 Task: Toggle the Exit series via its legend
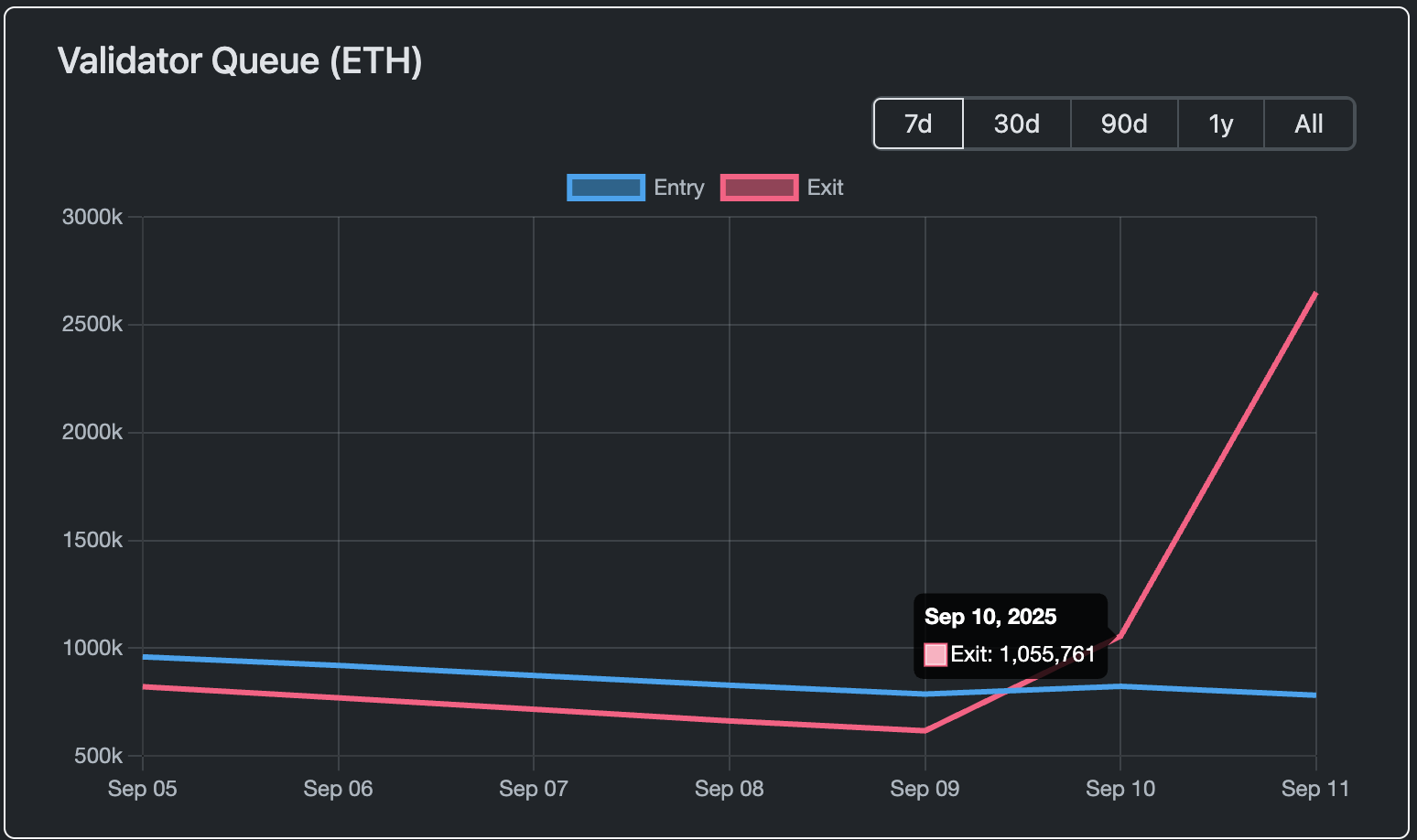825,187
